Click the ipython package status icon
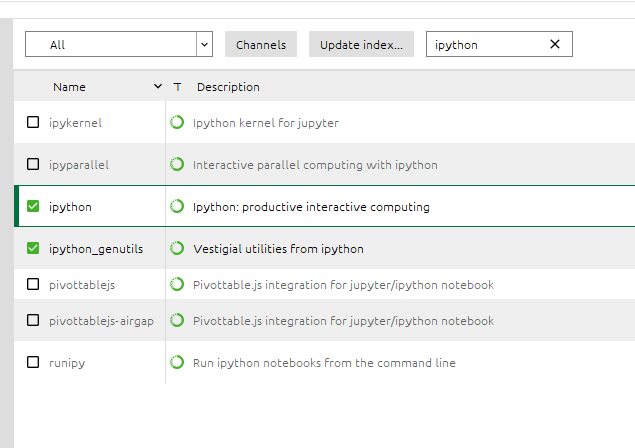The height and width of the screenshot is (448, 635). (177, 207)
